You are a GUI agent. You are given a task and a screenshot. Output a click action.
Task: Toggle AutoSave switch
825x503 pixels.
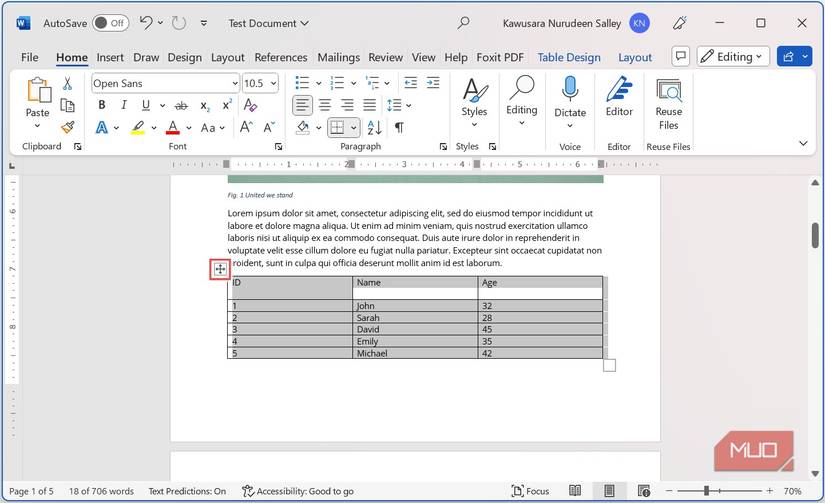110,23
